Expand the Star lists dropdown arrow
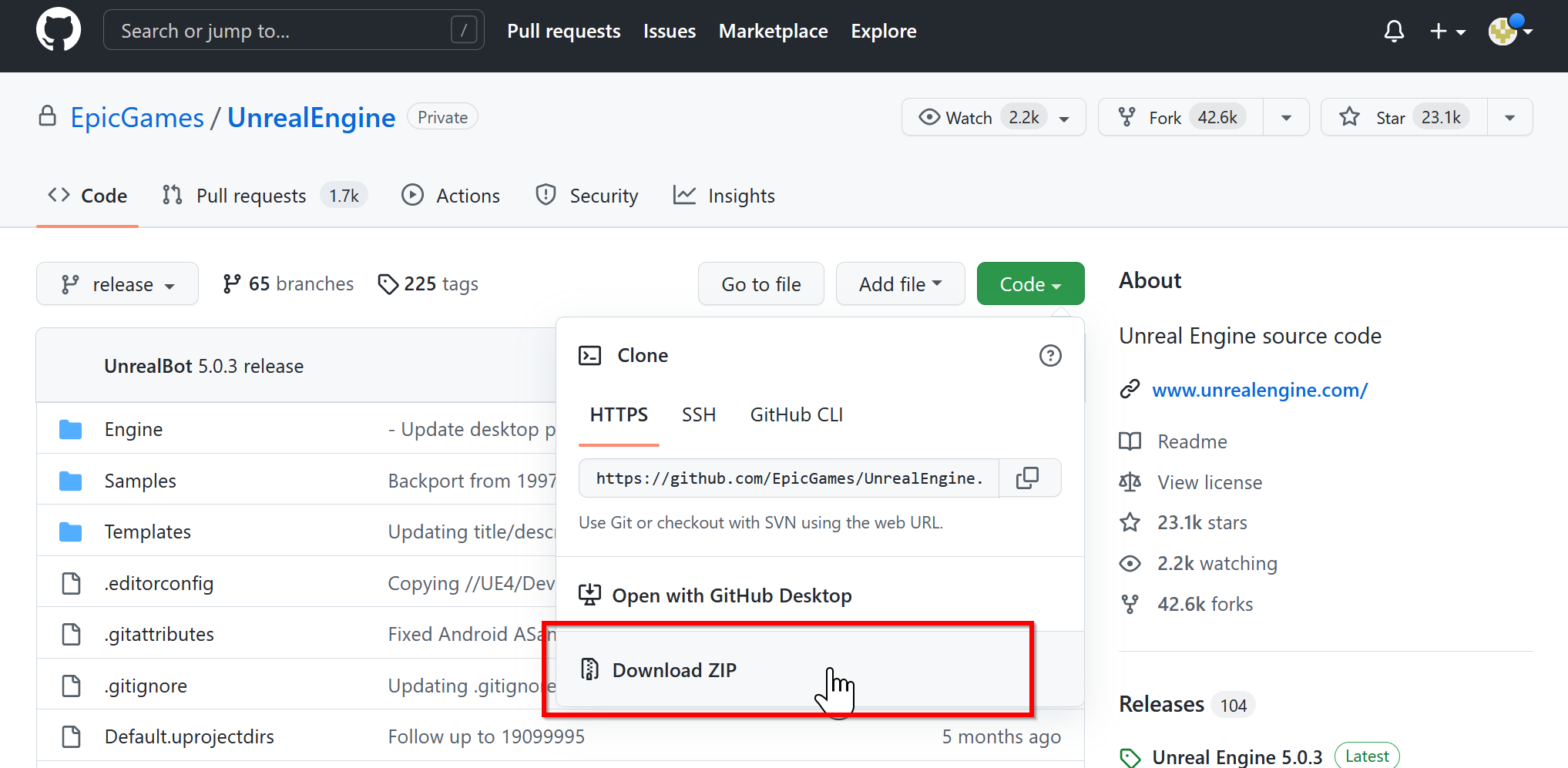 (x=1509, y=118)
